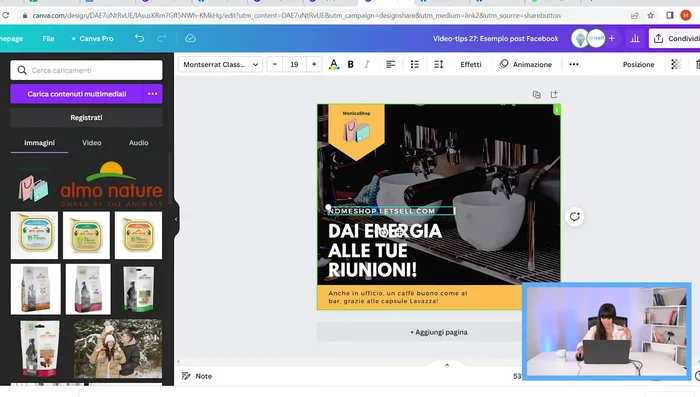
Task: Click the design title Video-tips 27
Action: pos(496,38)
